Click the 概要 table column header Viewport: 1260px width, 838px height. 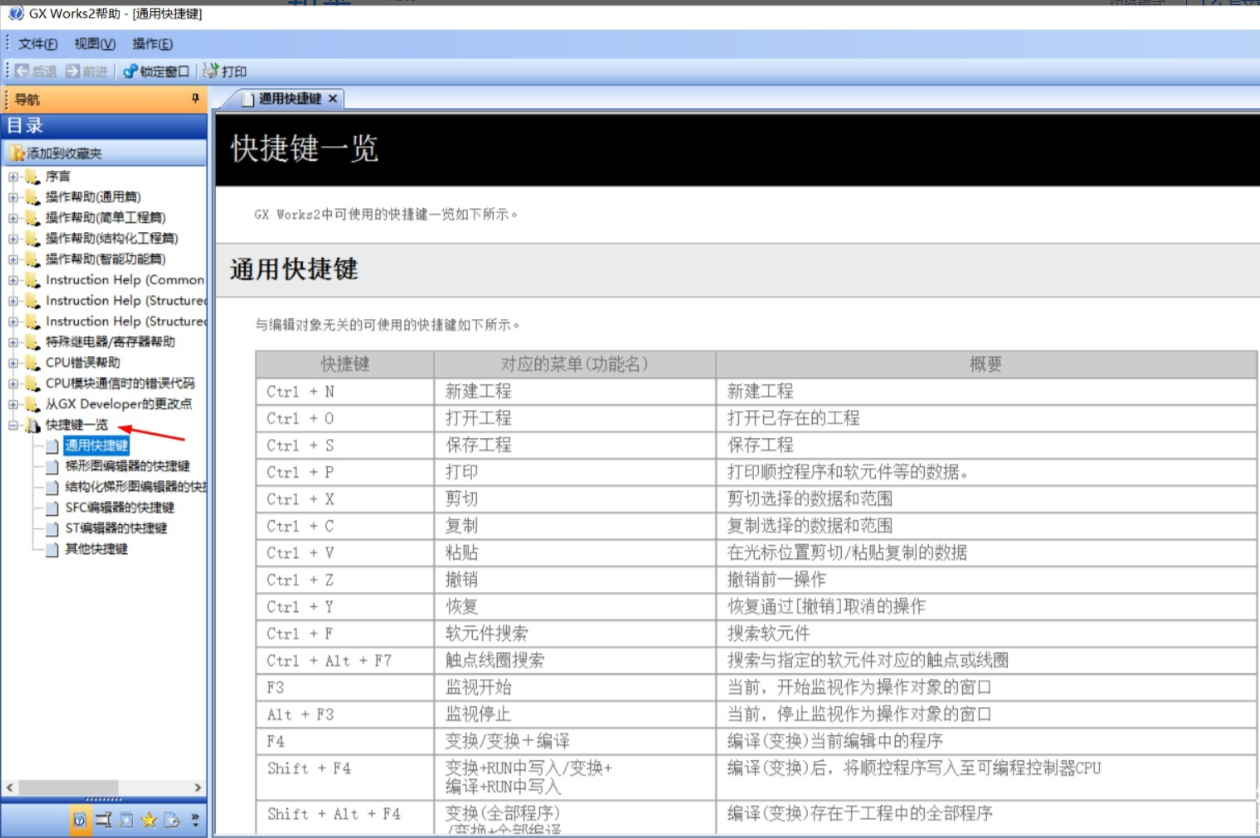986,364
